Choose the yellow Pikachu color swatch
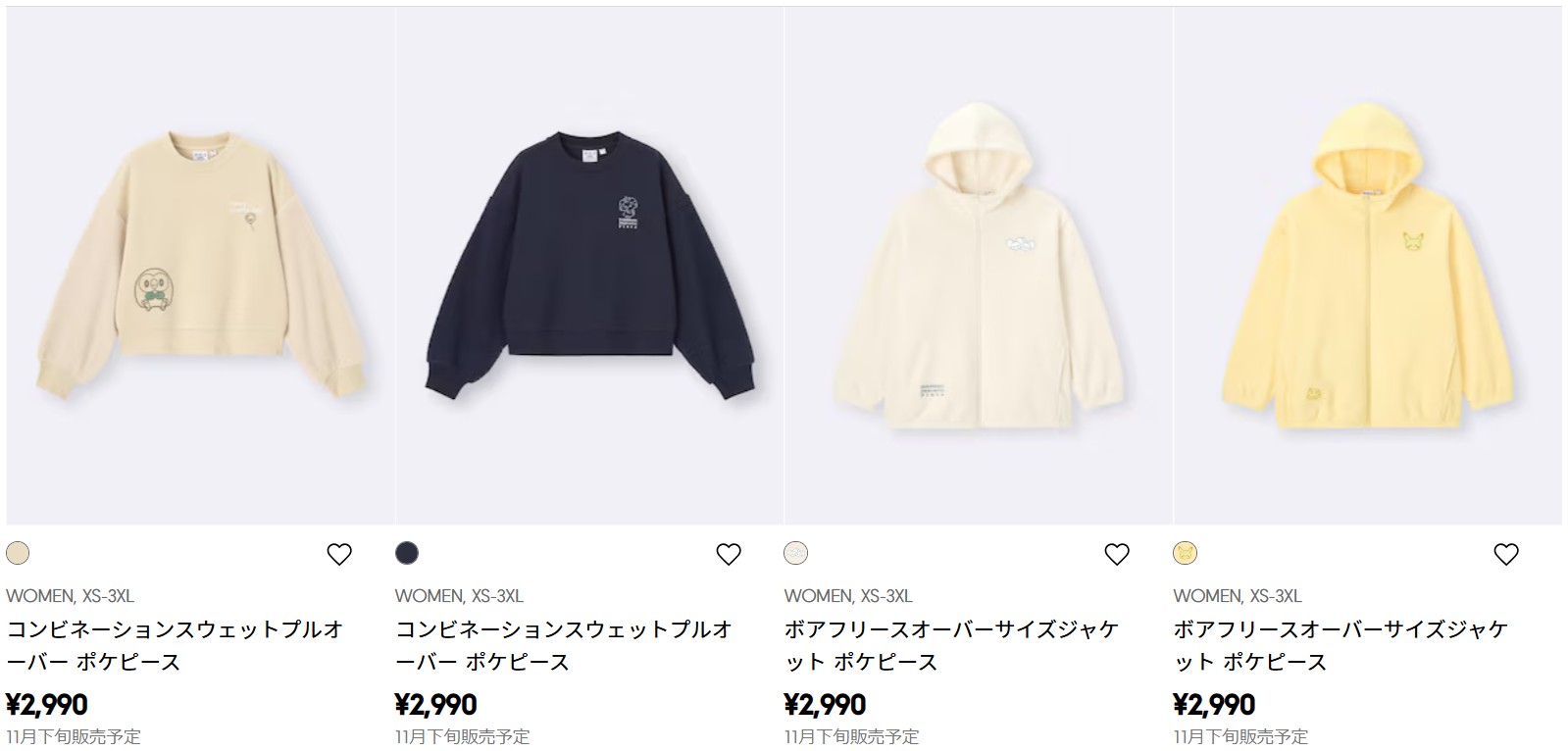This screenshot has width=1568, height=751. (x=1186, y=553)
